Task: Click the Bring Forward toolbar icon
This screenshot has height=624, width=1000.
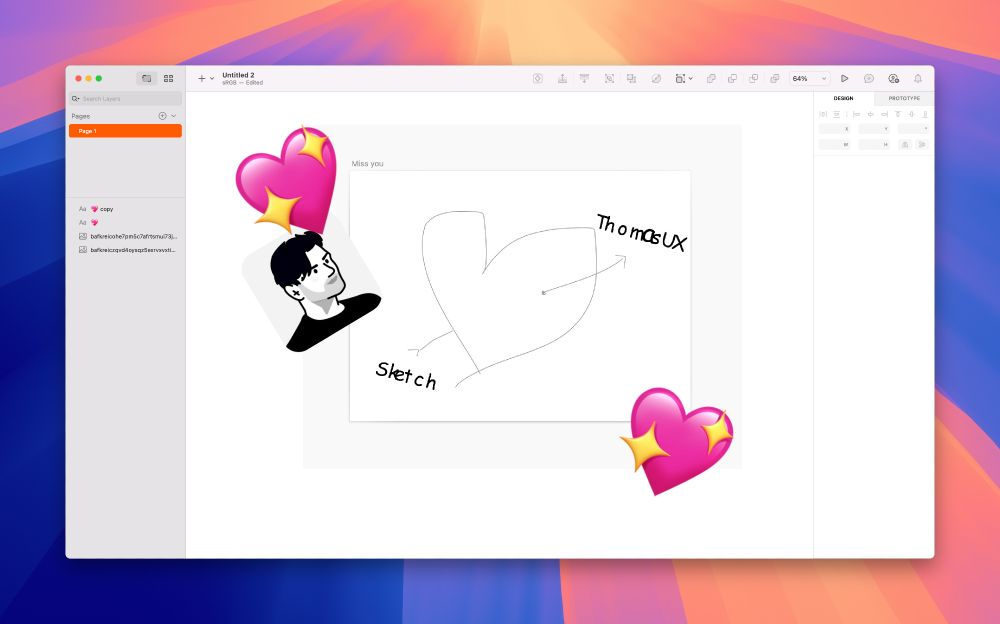Action: tap(562, 78)
